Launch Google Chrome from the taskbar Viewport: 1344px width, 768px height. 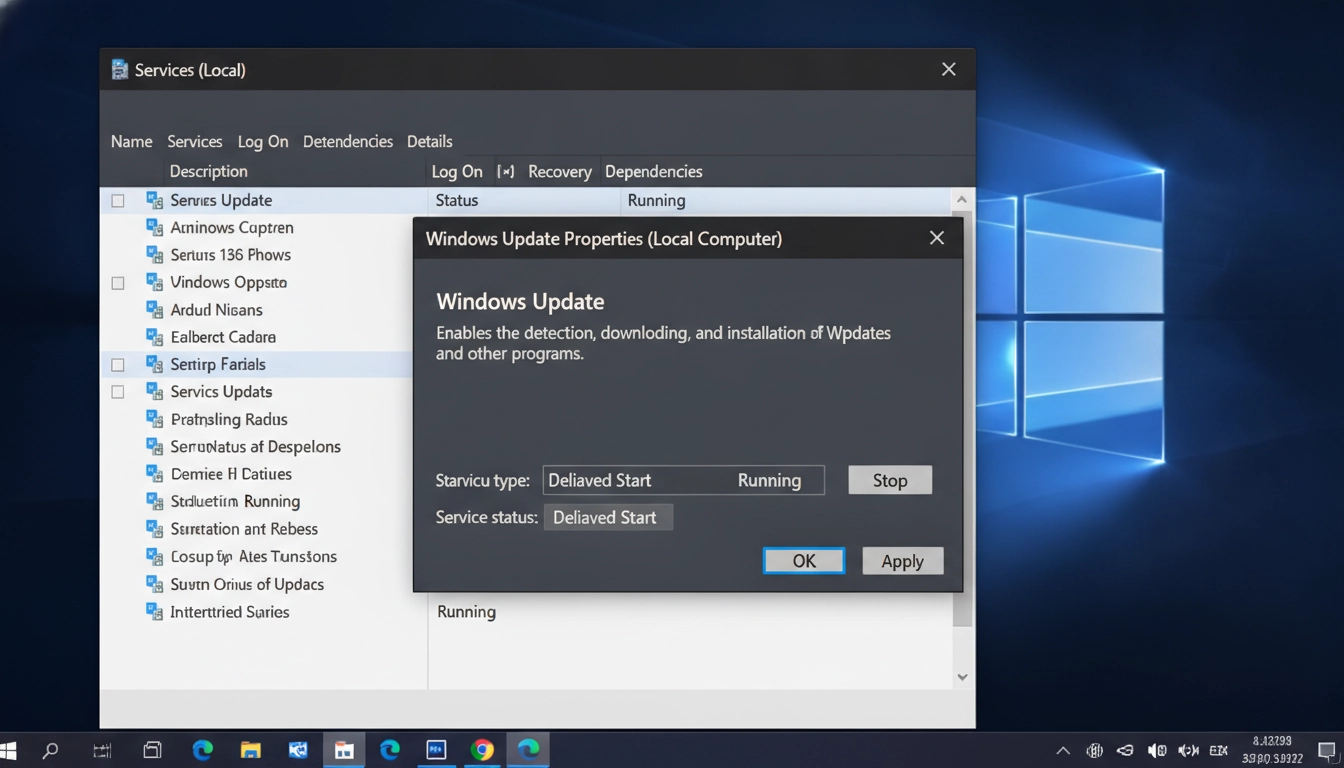(482, 750)
